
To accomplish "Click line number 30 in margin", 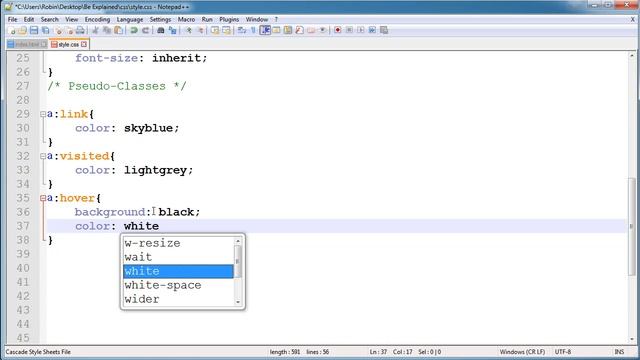I will [23, 128].
